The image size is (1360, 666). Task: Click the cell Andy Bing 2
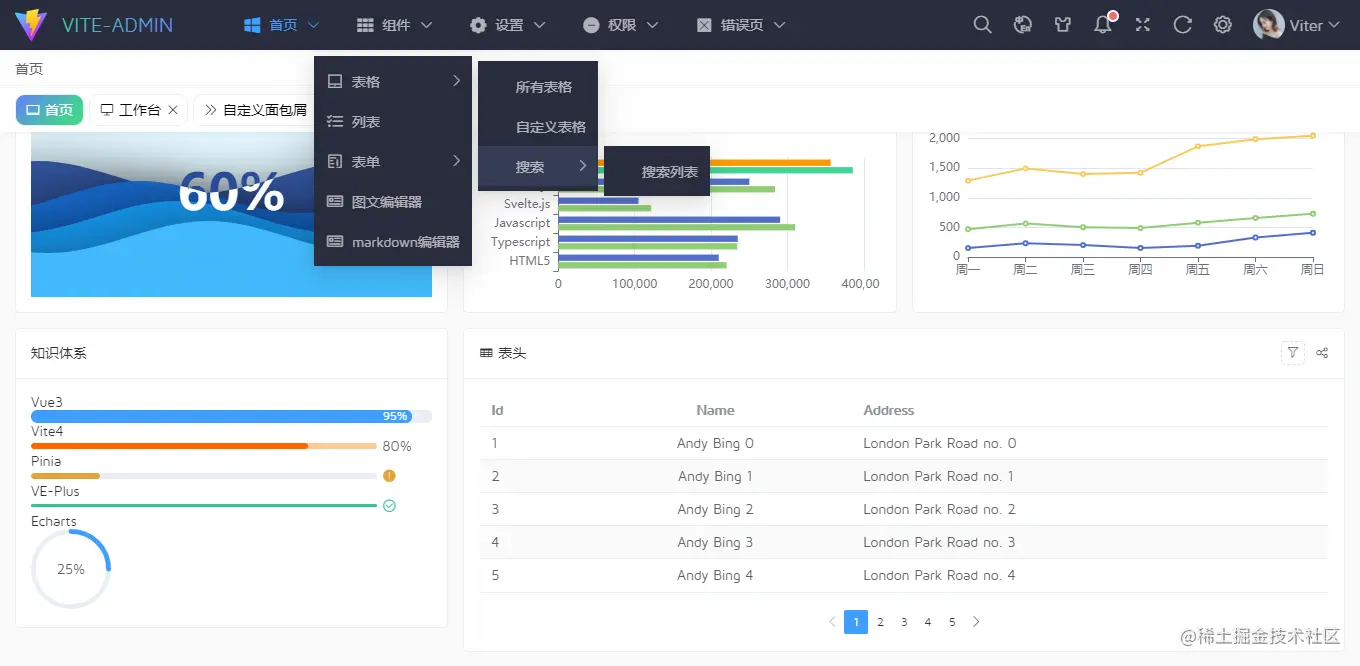715,509
